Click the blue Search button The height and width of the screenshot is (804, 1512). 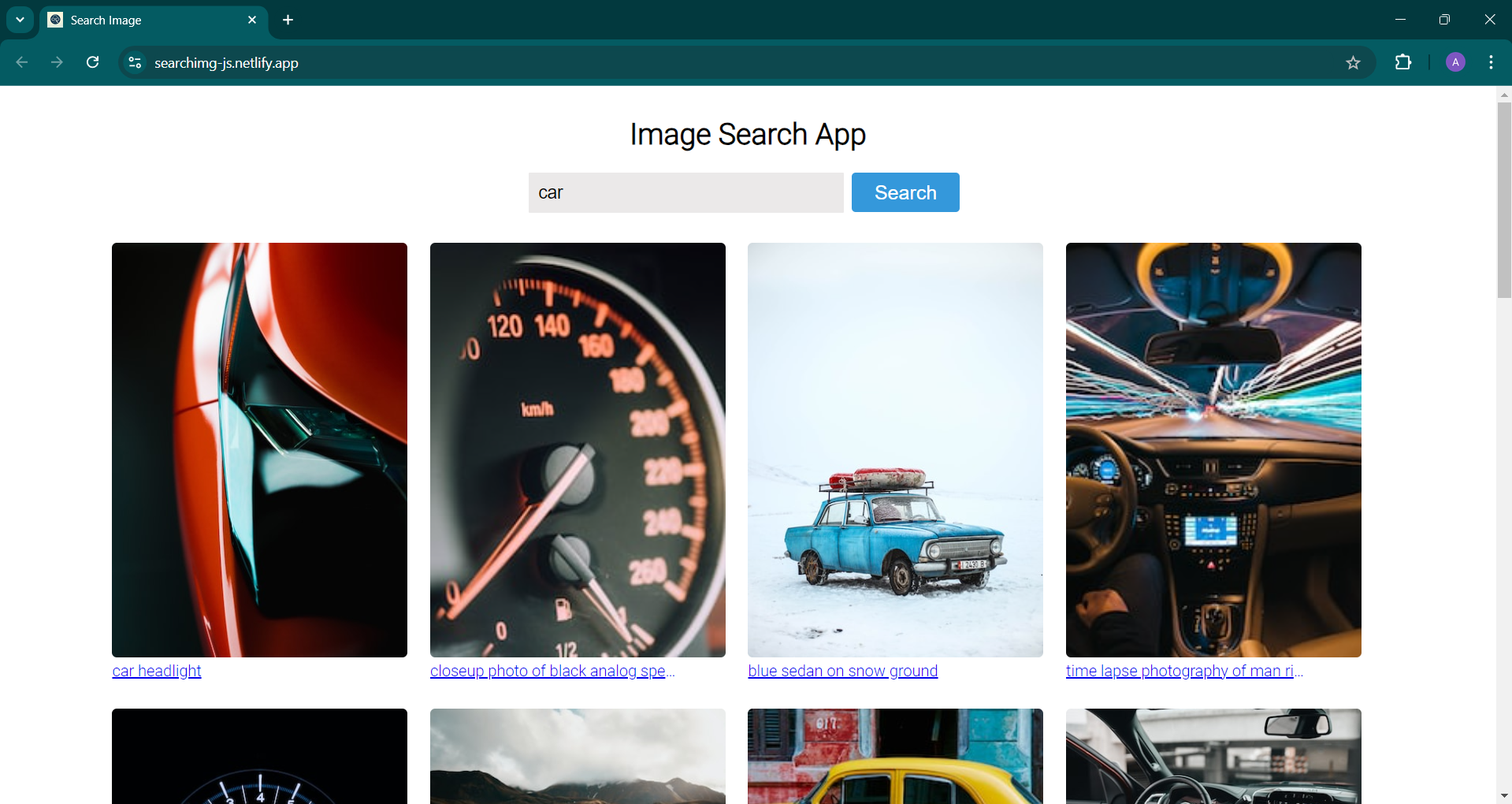[905, 192]
